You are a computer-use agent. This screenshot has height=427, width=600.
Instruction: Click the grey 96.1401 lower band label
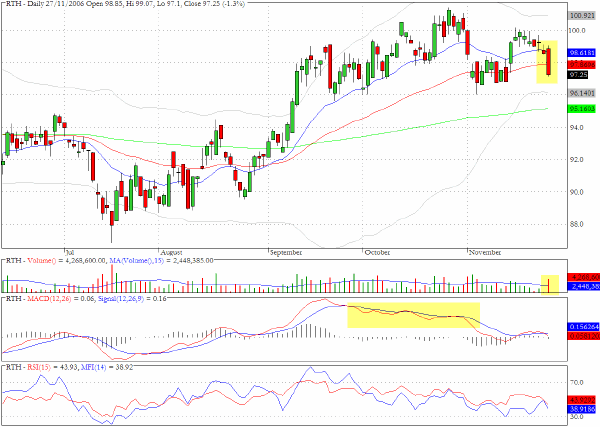582,93
